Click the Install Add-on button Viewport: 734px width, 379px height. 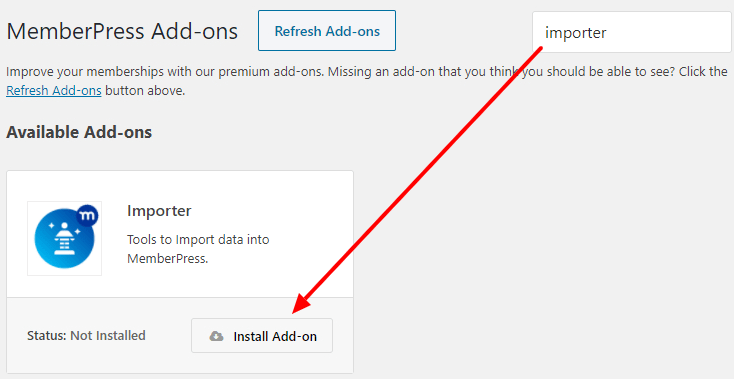coord(262,336)
